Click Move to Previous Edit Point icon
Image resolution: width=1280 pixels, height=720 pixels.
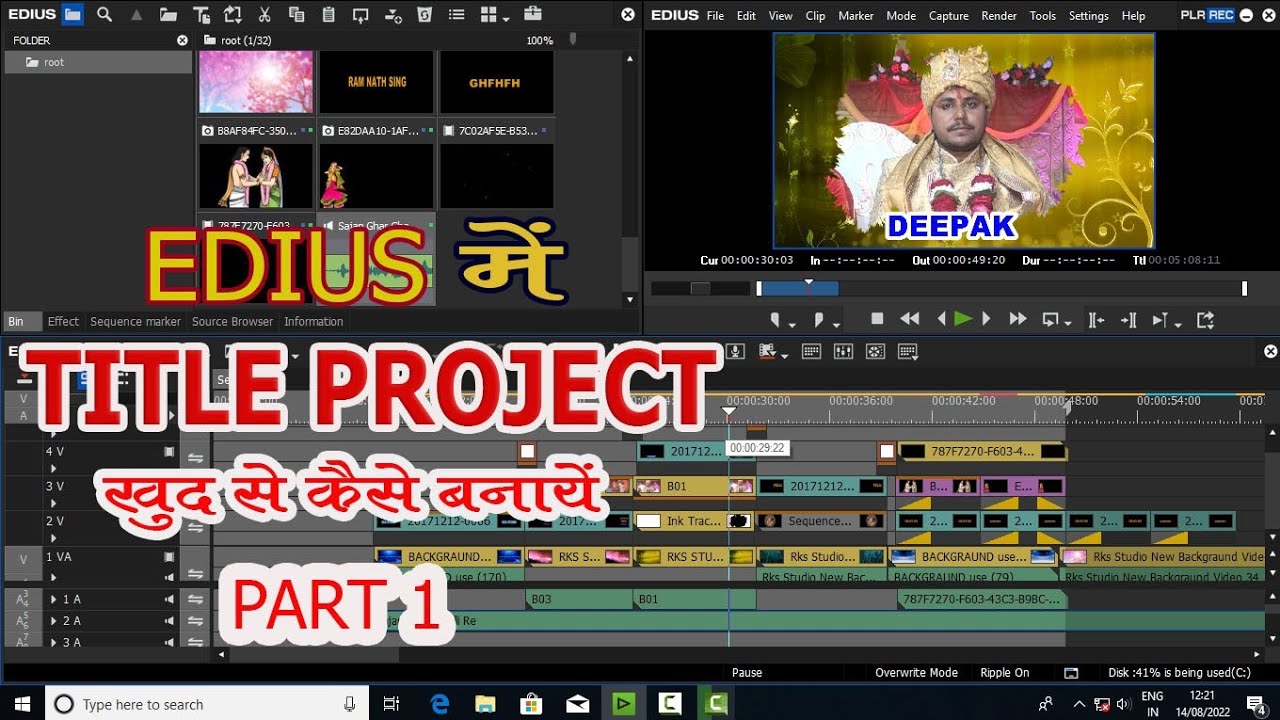[x=1096, y=320]
